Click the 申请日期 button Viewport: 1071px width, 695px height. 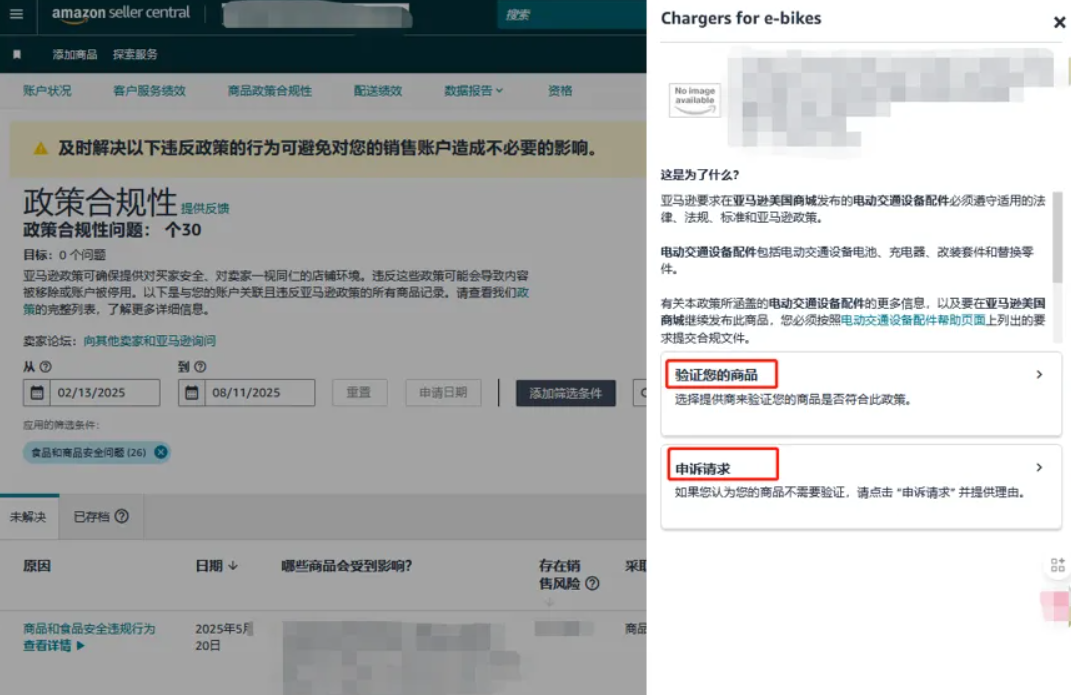443,393
